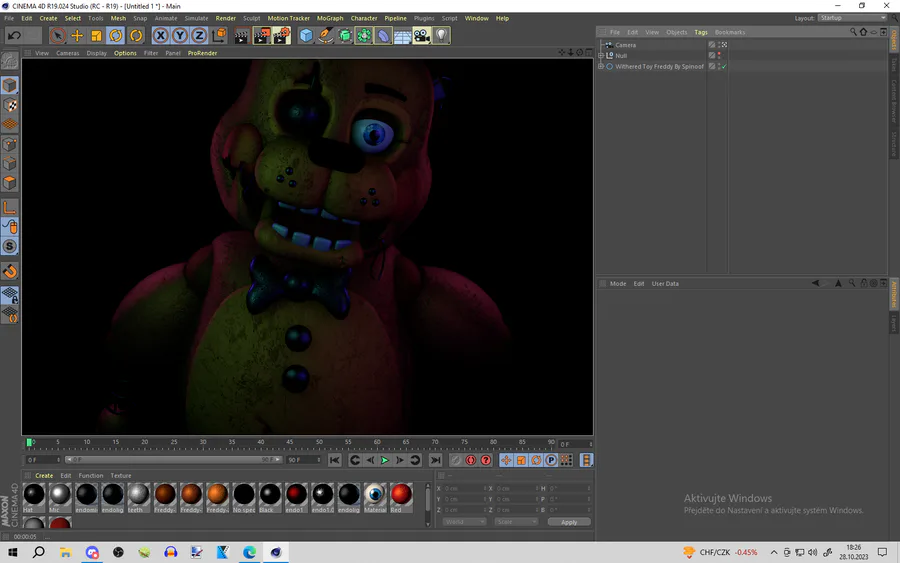Toggle the X-axis lock
This screenshot has width=900, height=563.
tap(161, 36)
